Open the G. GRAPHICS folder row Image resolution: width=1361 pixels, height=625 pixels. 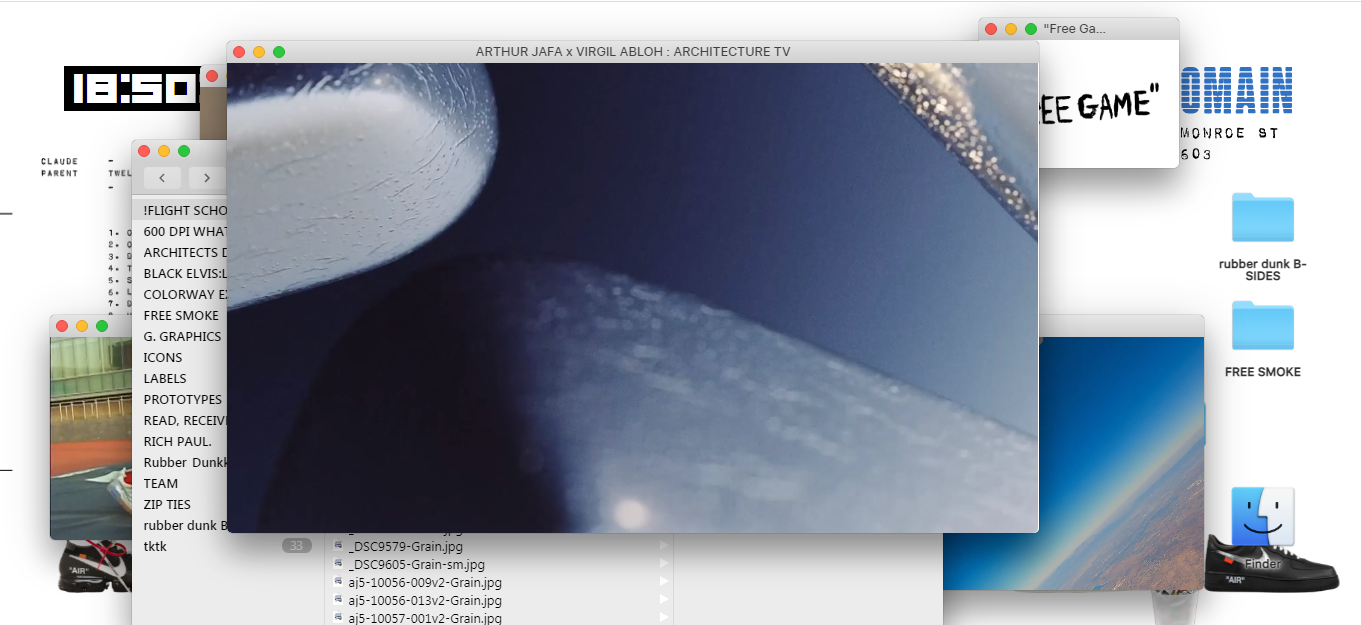(180, 336)
